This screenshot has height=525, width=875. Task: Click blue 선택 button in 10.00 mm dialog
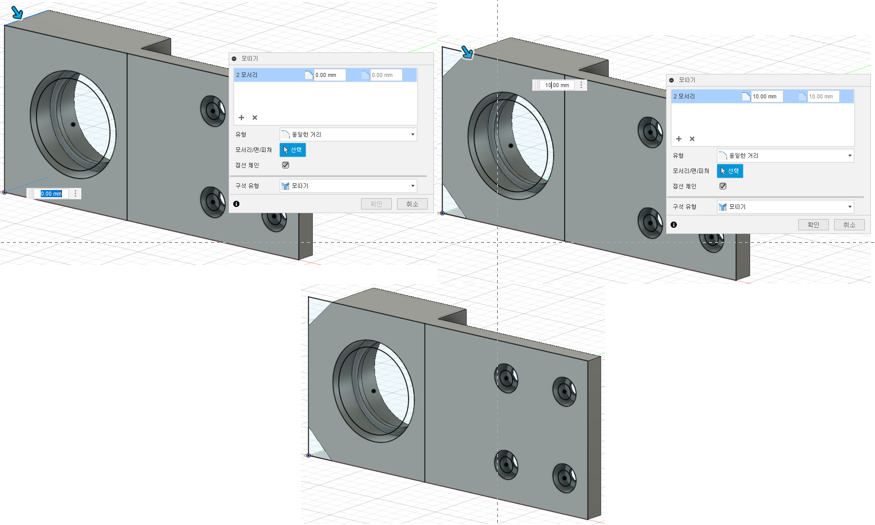730,171
